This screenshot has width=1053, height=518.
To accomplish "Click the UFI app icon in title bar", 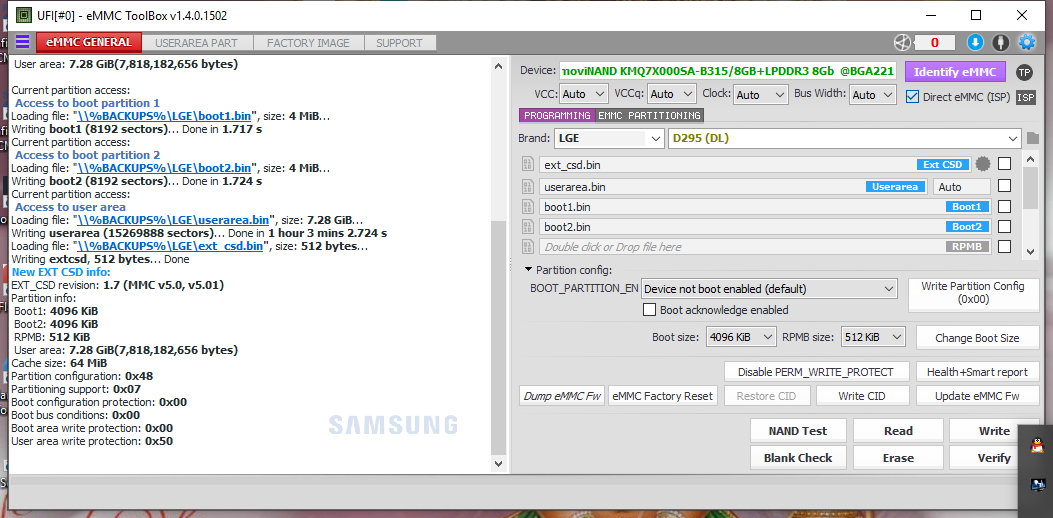I will pyautogui.click(x=23, y=14).
